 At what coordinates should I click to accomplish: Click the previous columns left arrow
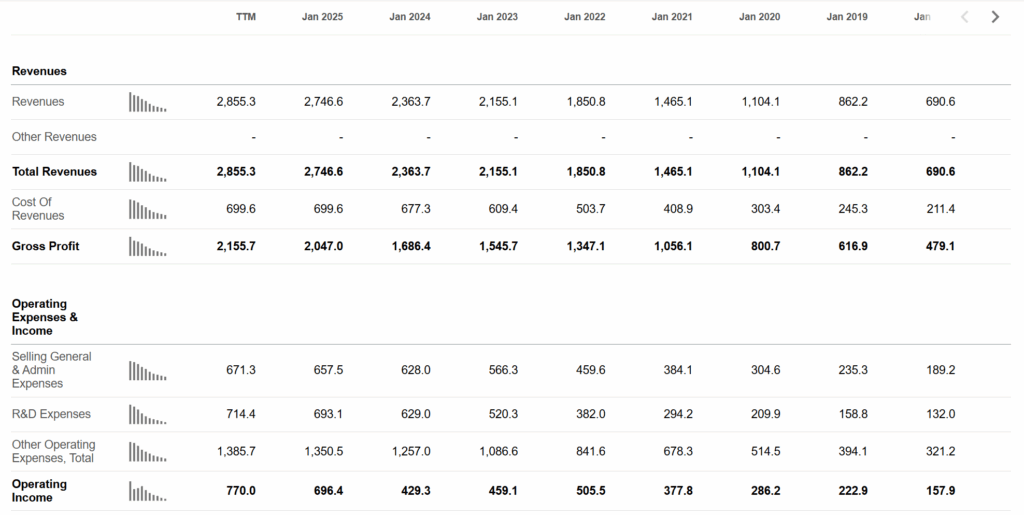[965, 17]
